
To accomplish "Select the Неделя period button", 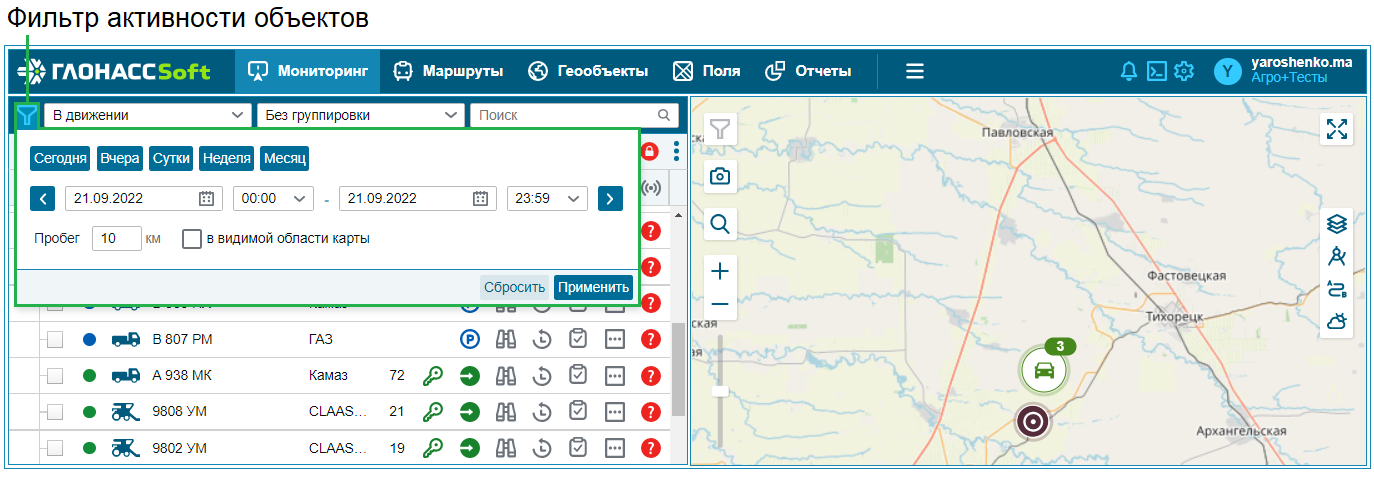I will click(x=226, y=159).
